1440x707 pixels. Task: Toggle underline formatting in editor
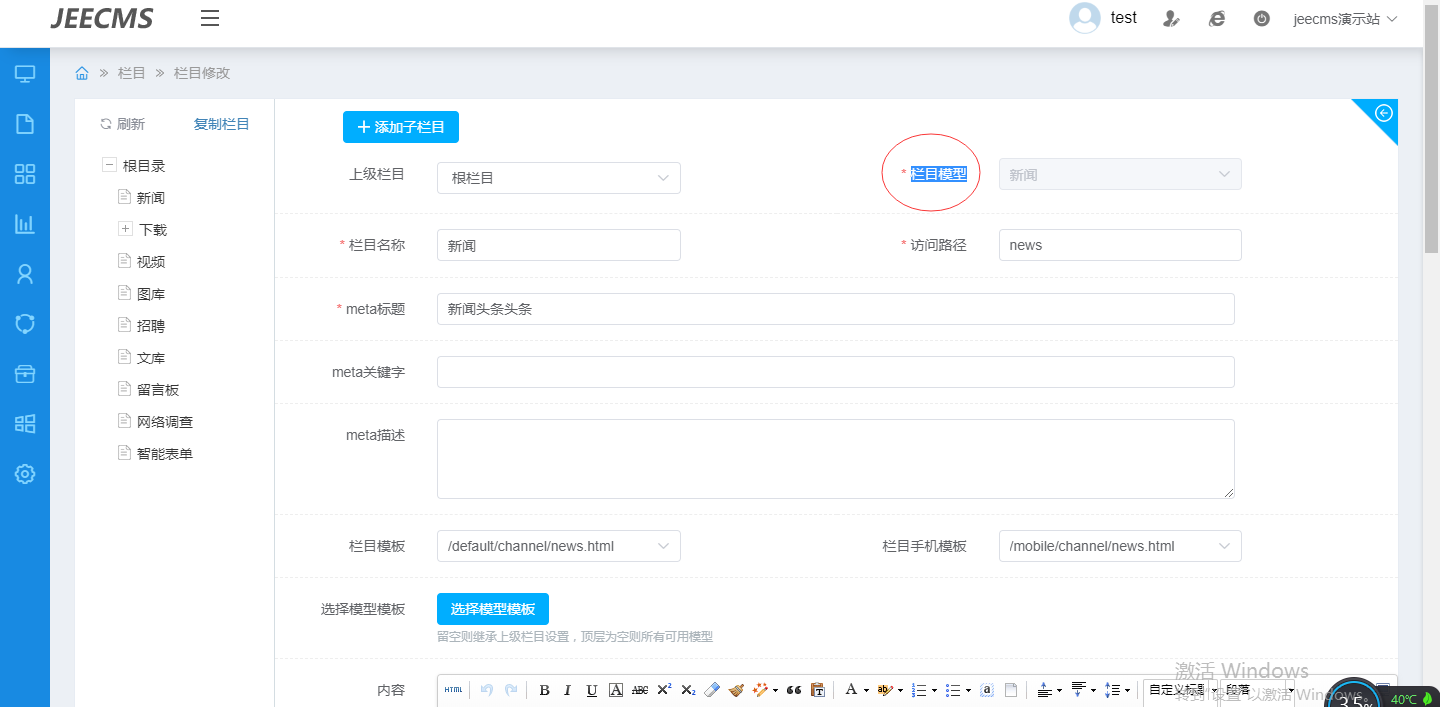point(591,690)
